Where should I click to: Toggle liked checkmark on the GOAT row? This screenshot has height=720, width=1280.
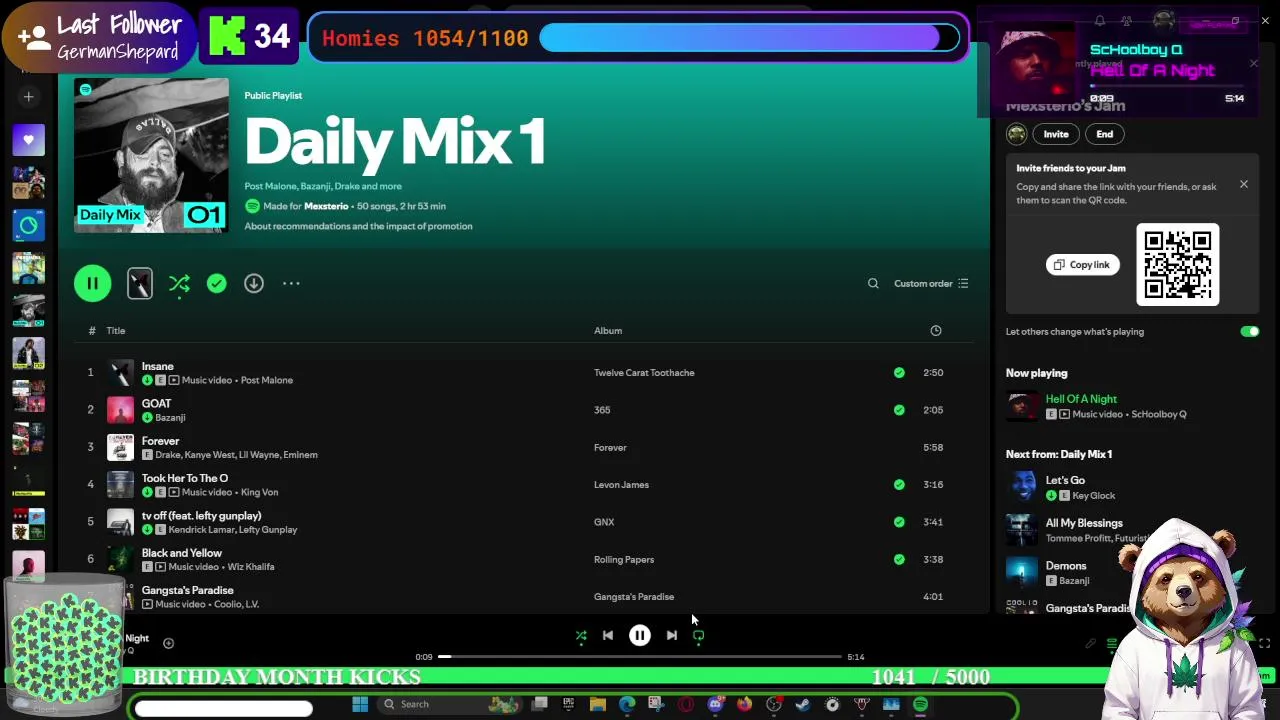899,410
